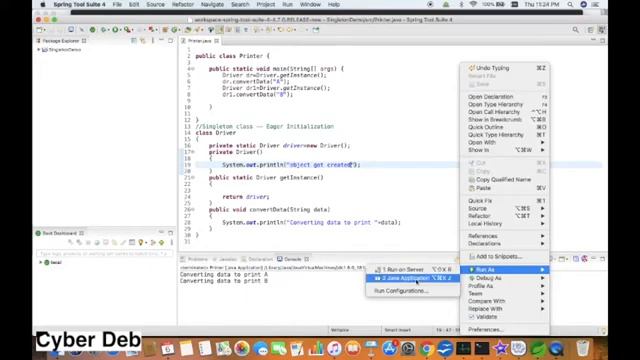The width and height of the screenshot is (640, 360).
Task: Open iBooks from the dock
Action: (353, 349)
